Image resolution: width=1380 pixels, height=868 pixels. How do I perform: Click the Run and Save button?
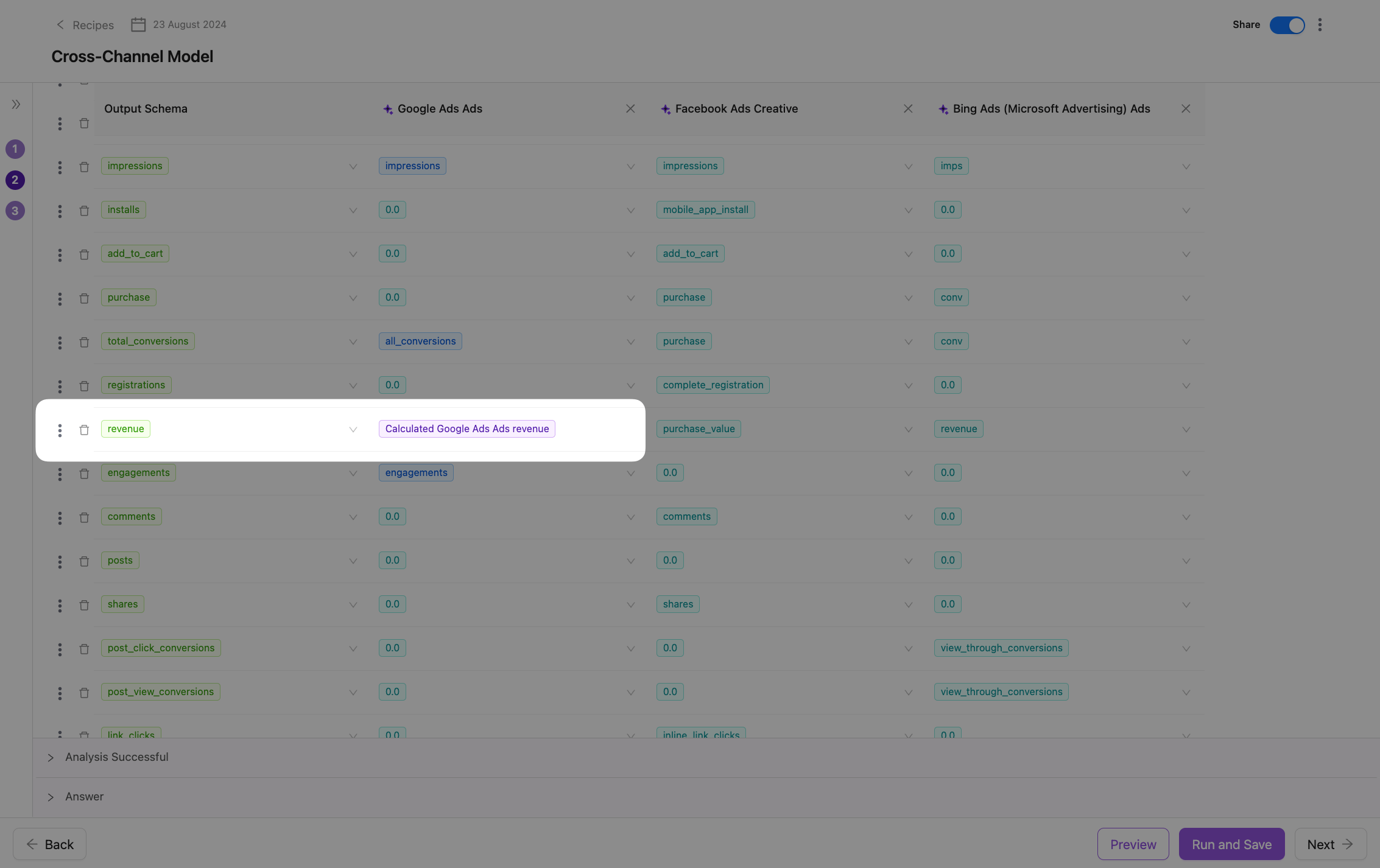coord(1231,844)
